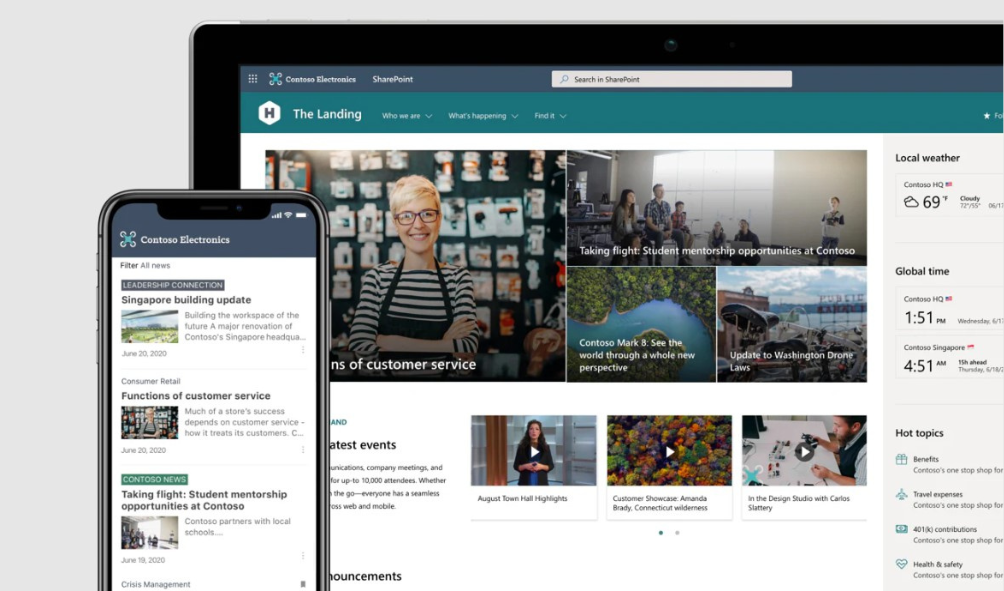Click the Travel expenses airplane icon
Screen dimensions: 1004x591
[x=902, y=494]
